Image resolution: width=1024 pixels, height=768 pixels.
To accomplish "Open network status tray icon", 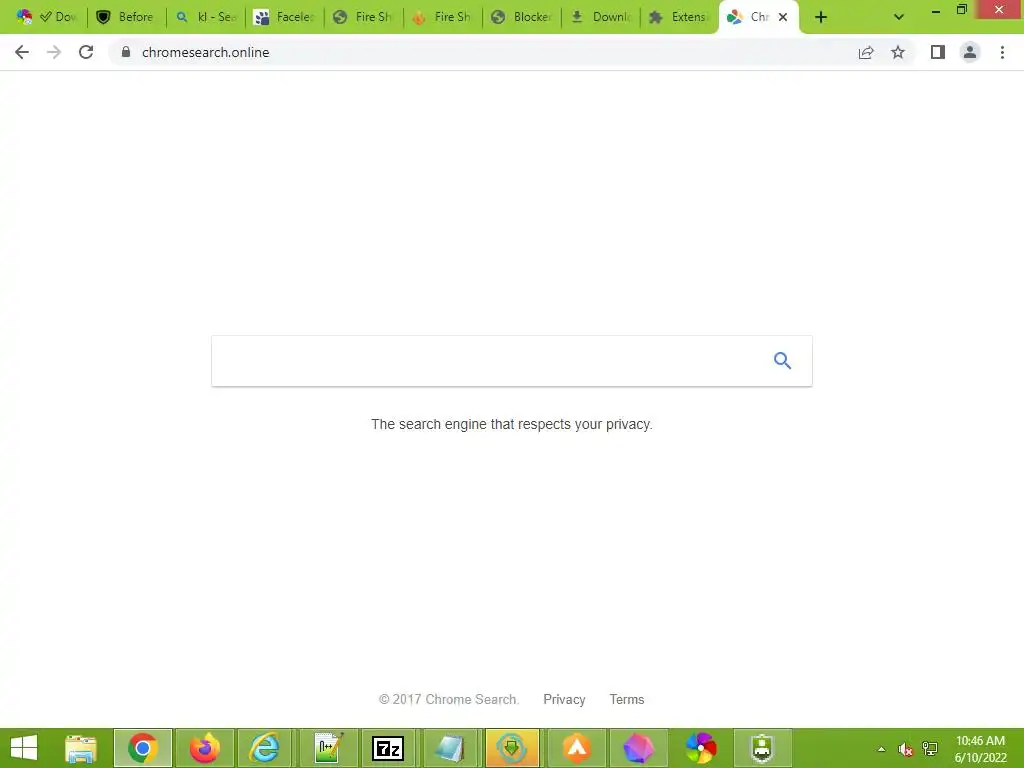I will [x=930, y=749].
